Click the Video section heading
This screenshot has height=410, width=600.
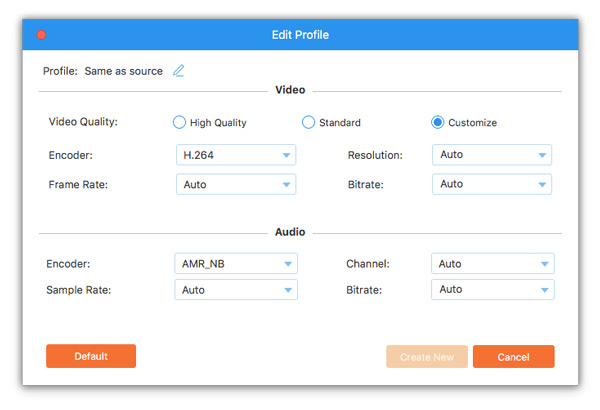point(290,90)
